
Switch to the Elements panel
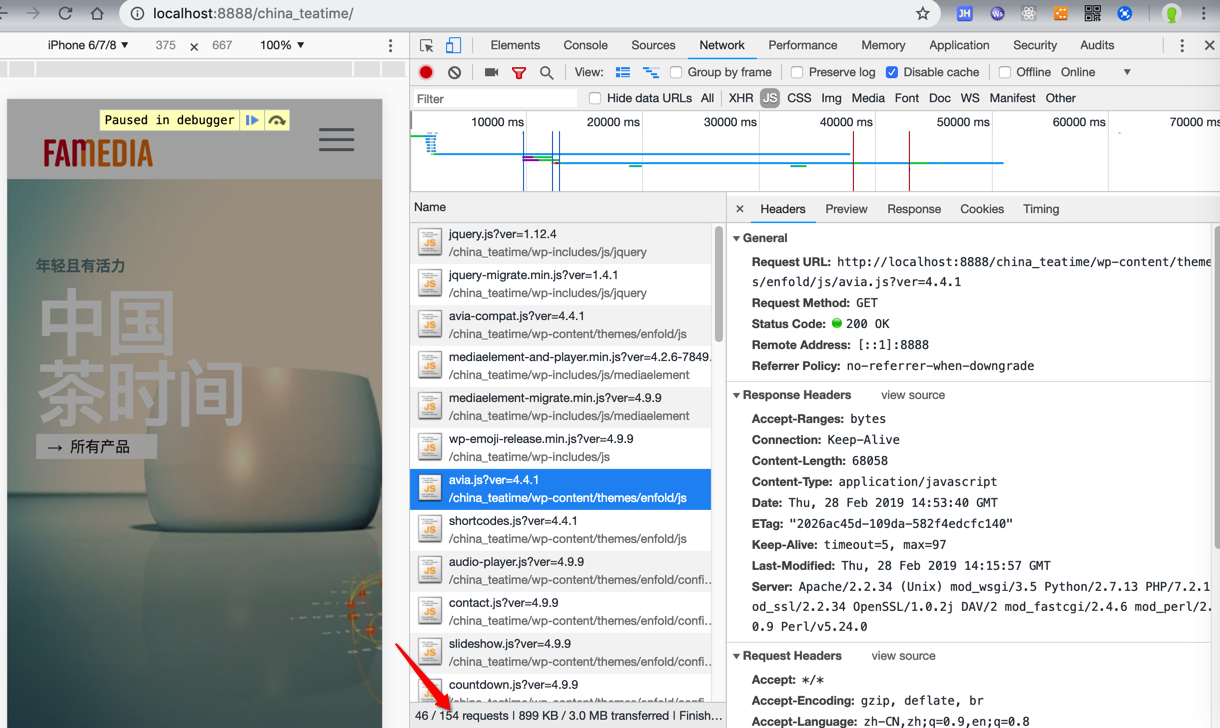pyautogui.click(x=515, y=46)
